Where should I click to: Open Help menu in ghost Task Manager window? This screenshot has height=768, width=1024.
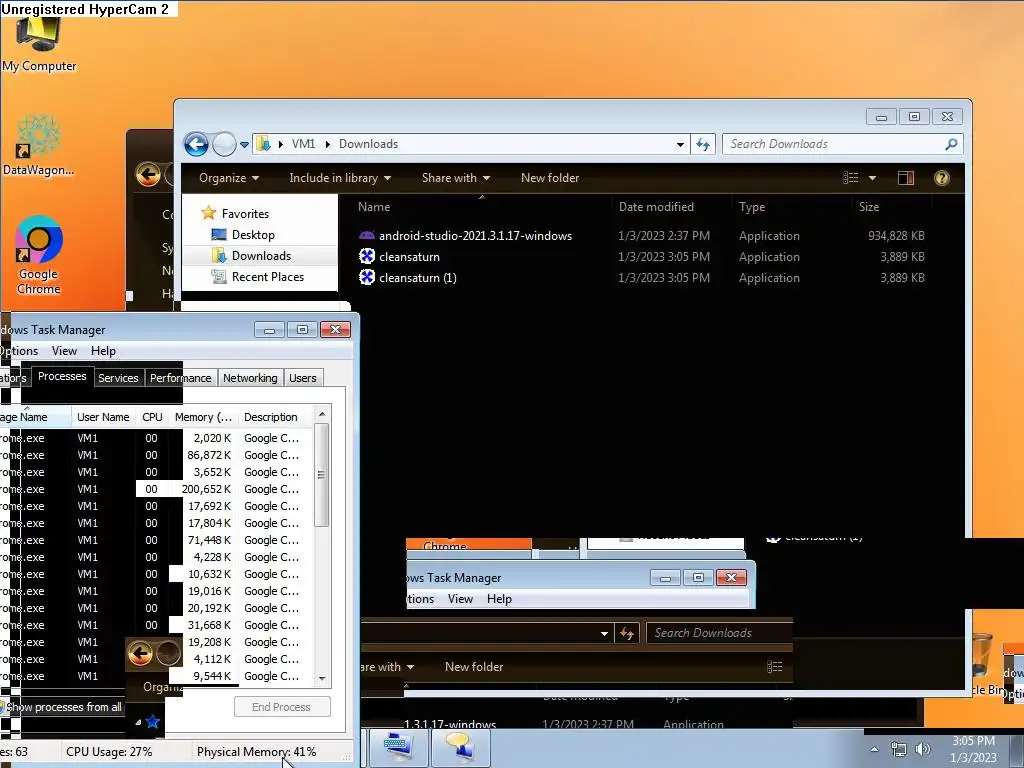coord(500,599)
